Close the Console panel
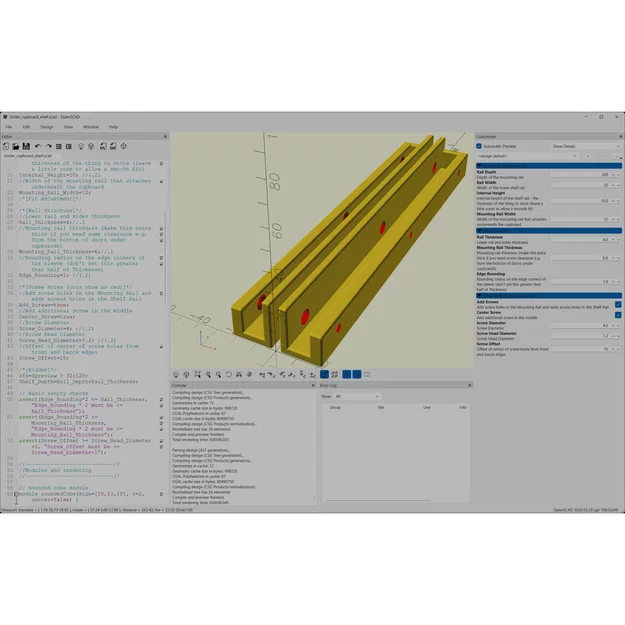The height and width of the screenshot is (625, 625). point(313,385)
